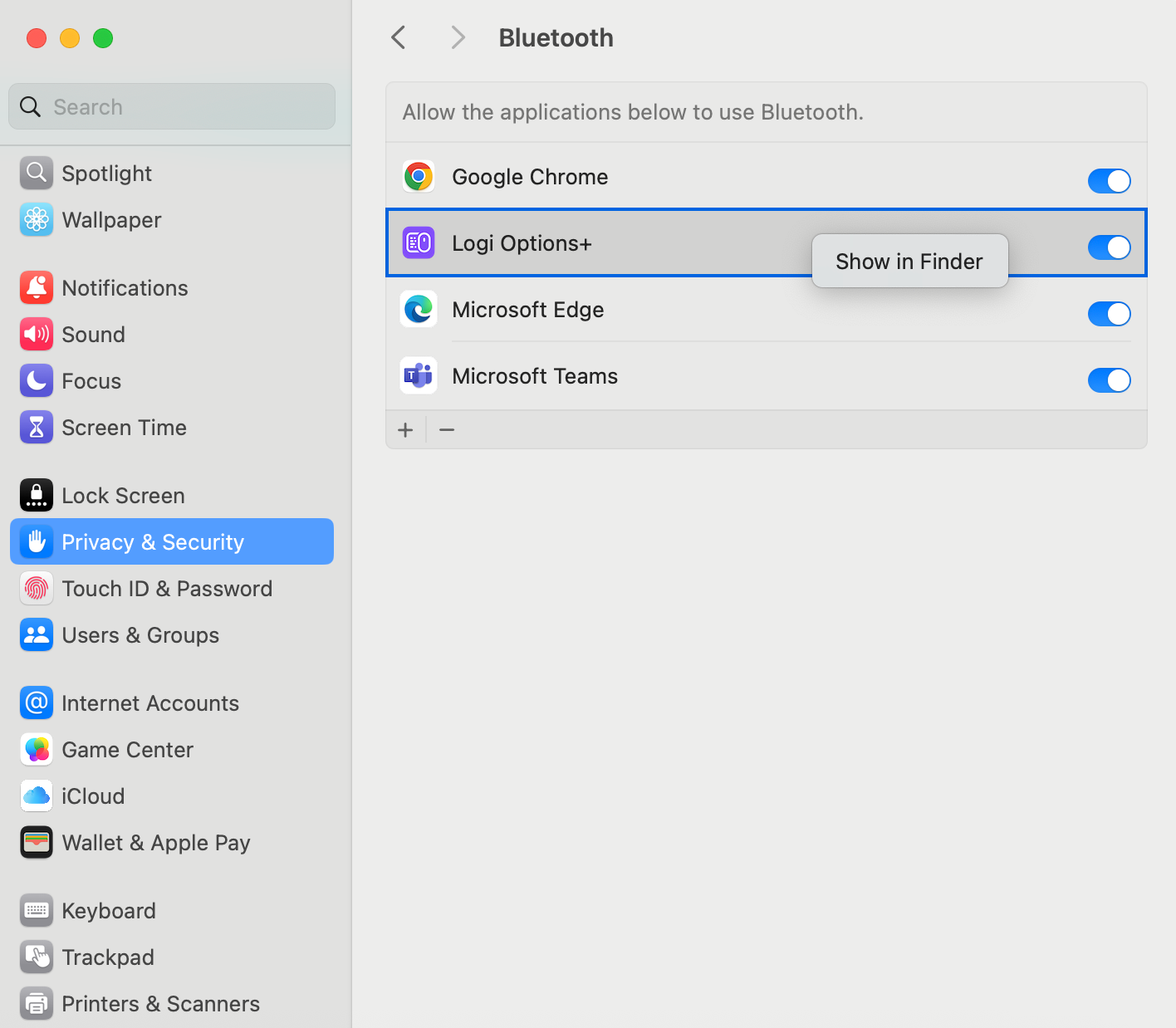Click the Sound speaker icon

(37, 334)
